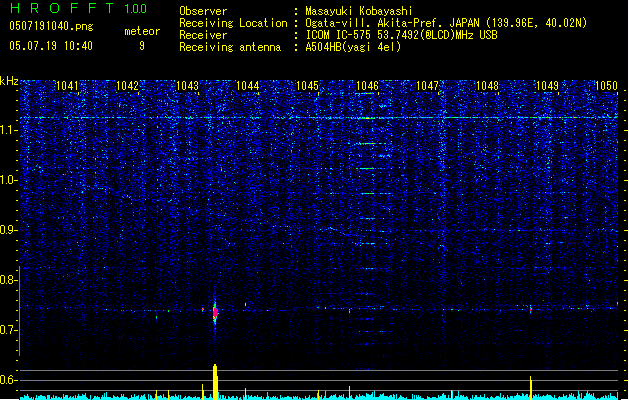Click time marker 1048
629x400 pixels.
coord(487,86)
